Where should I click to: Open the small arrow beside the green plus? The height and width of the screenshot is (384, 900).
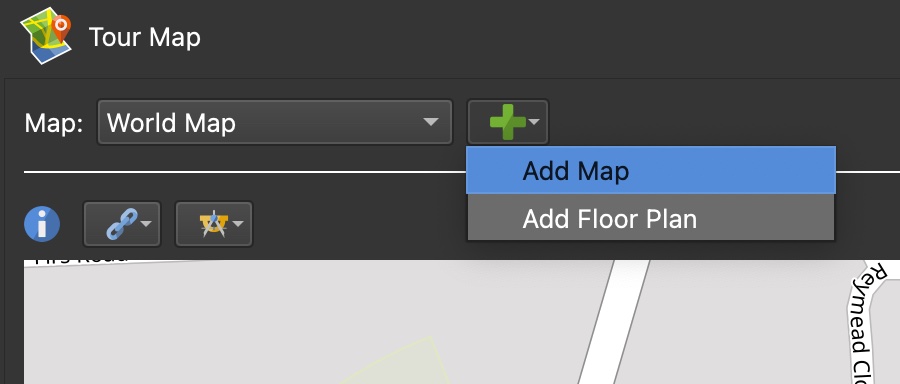534,122
